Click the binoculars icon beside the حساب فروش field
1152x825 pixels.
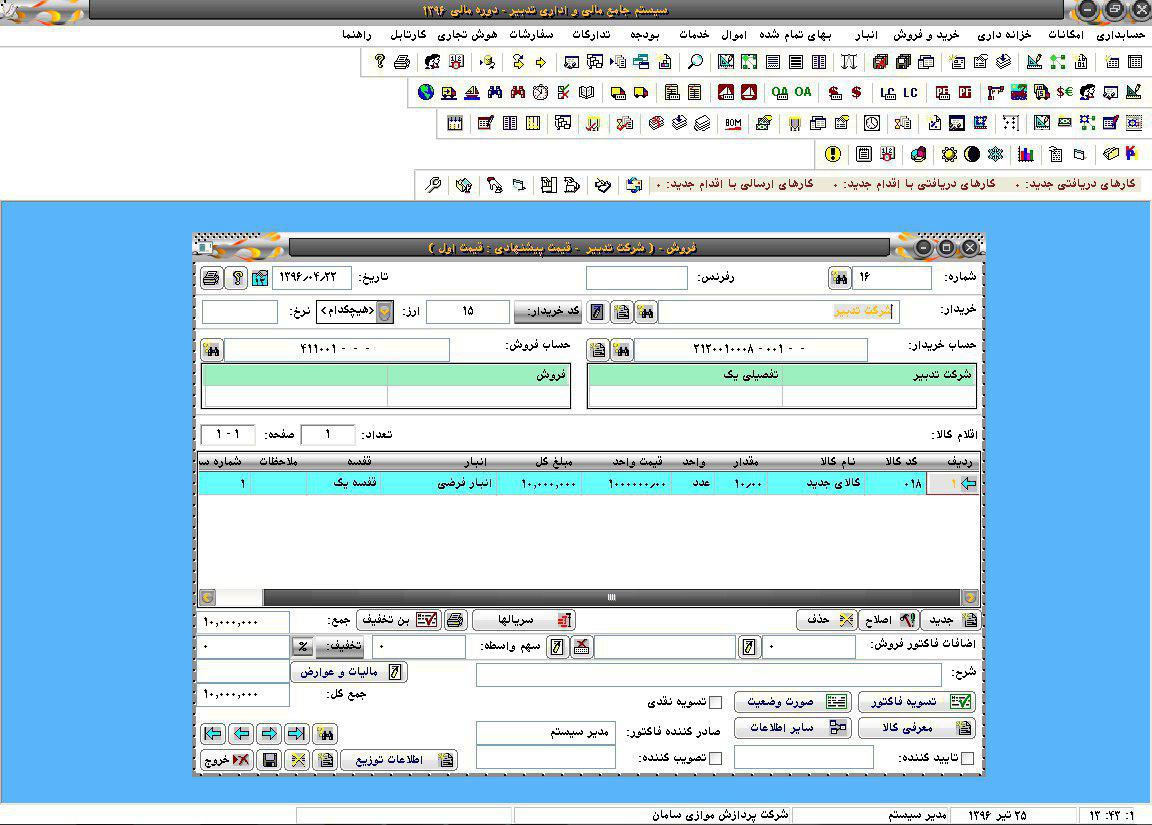[x=212, y=350]
